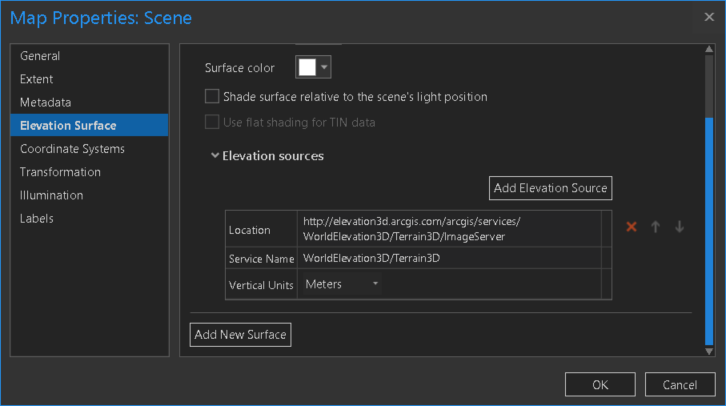Image resolution: width=726 pixels, height=406 pixels.
Task: Select the Illumination tab
Action: 51,195
